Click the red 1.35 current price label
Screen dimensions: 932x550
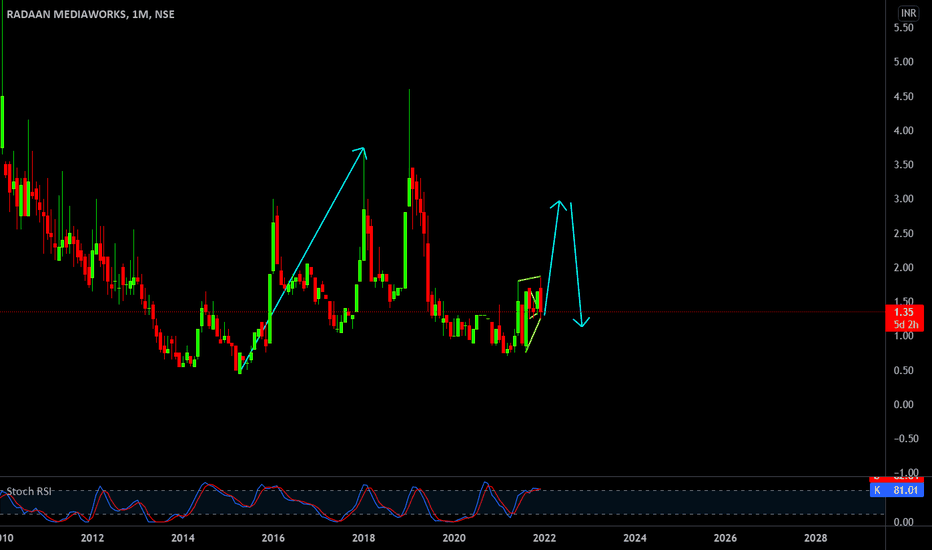[x=904, y=312]
